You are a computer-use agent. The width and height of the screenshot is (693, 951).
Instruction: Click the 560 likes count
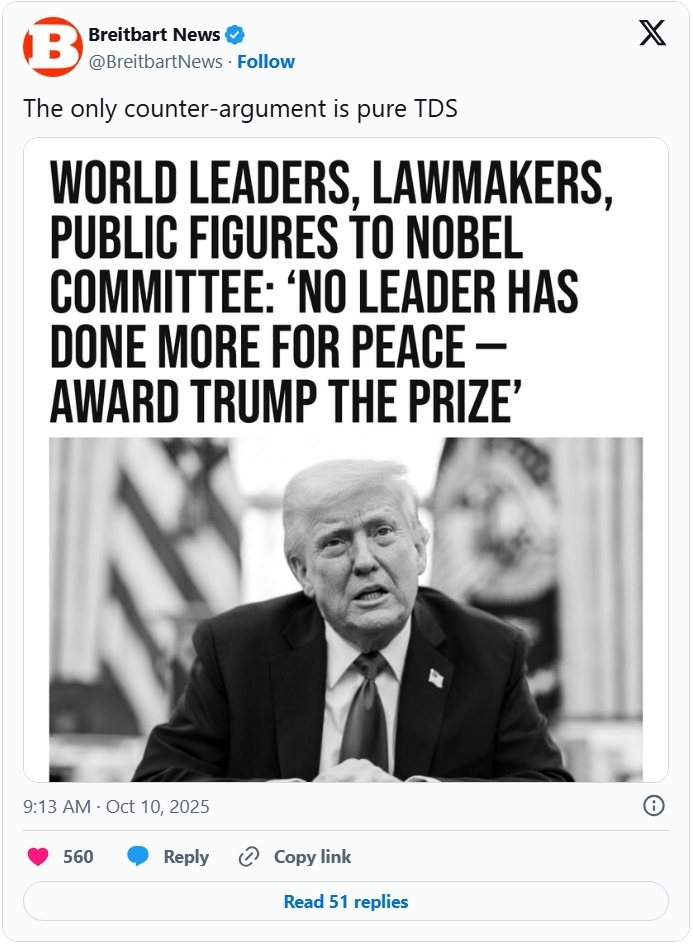[78, 857]
